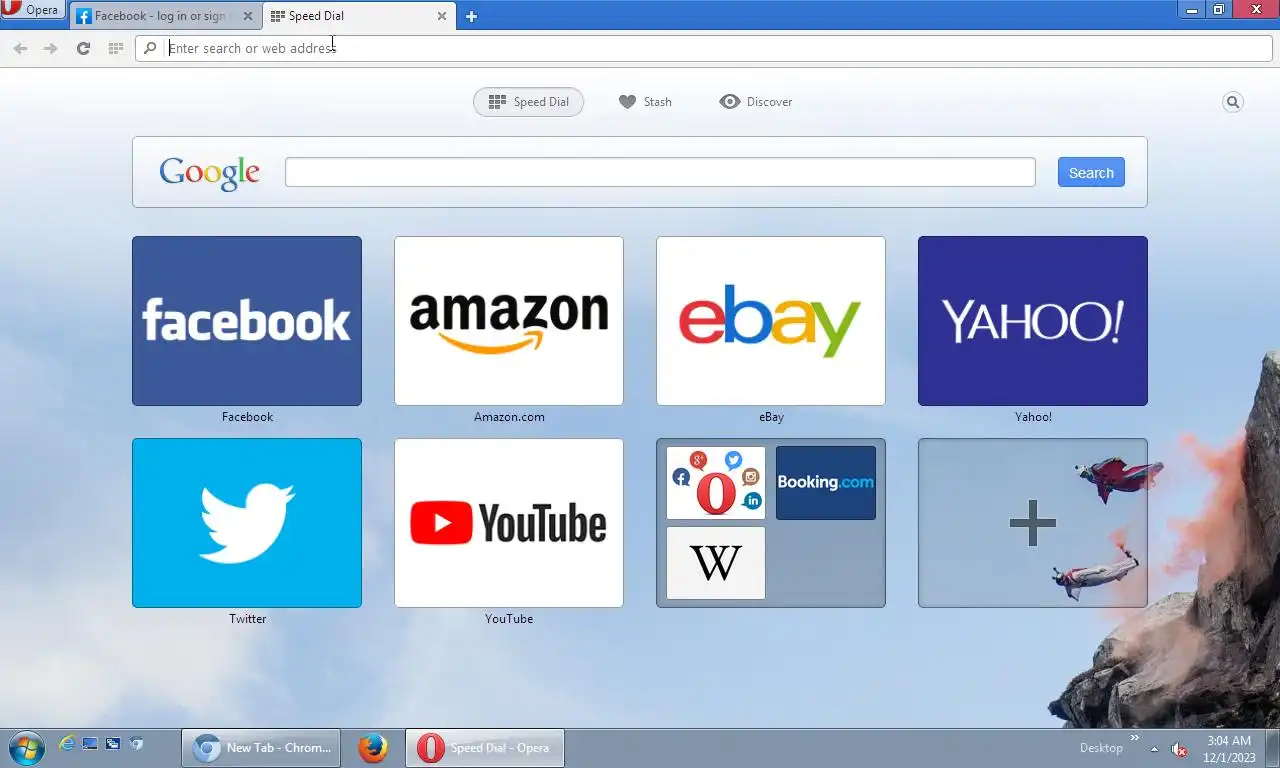
Task: Click the Yahoo! label under the tile
Action: pos(1033,417)
